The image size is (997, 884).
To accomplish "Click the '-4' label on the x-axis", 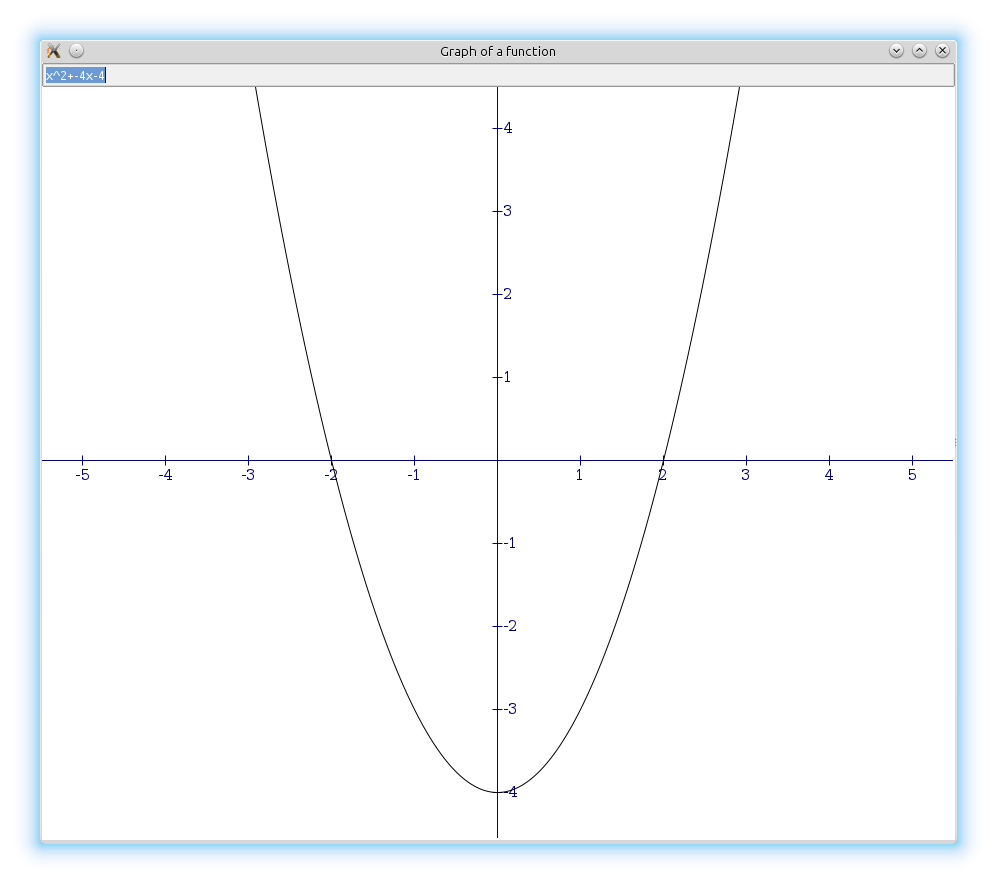I will 165,475.
